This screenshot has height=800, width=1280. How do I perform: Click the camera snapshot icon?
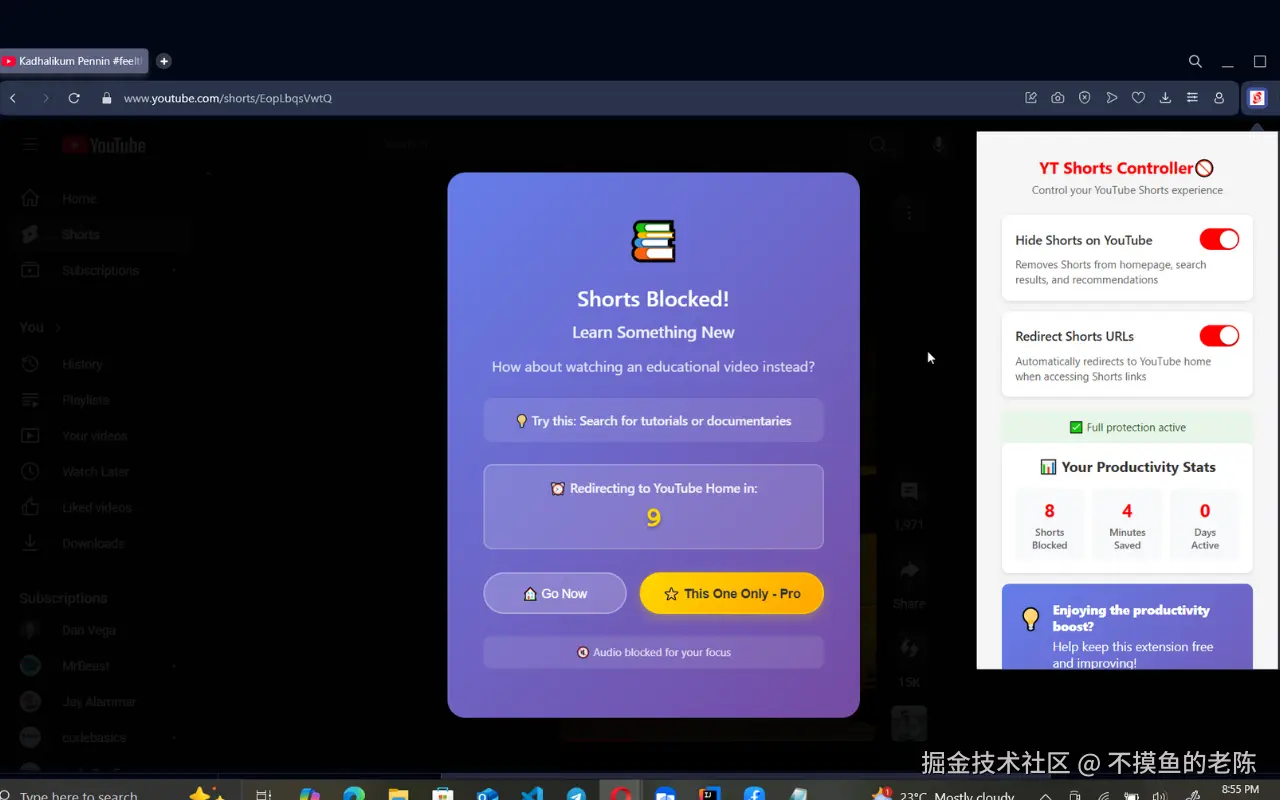coord(1058,98)
